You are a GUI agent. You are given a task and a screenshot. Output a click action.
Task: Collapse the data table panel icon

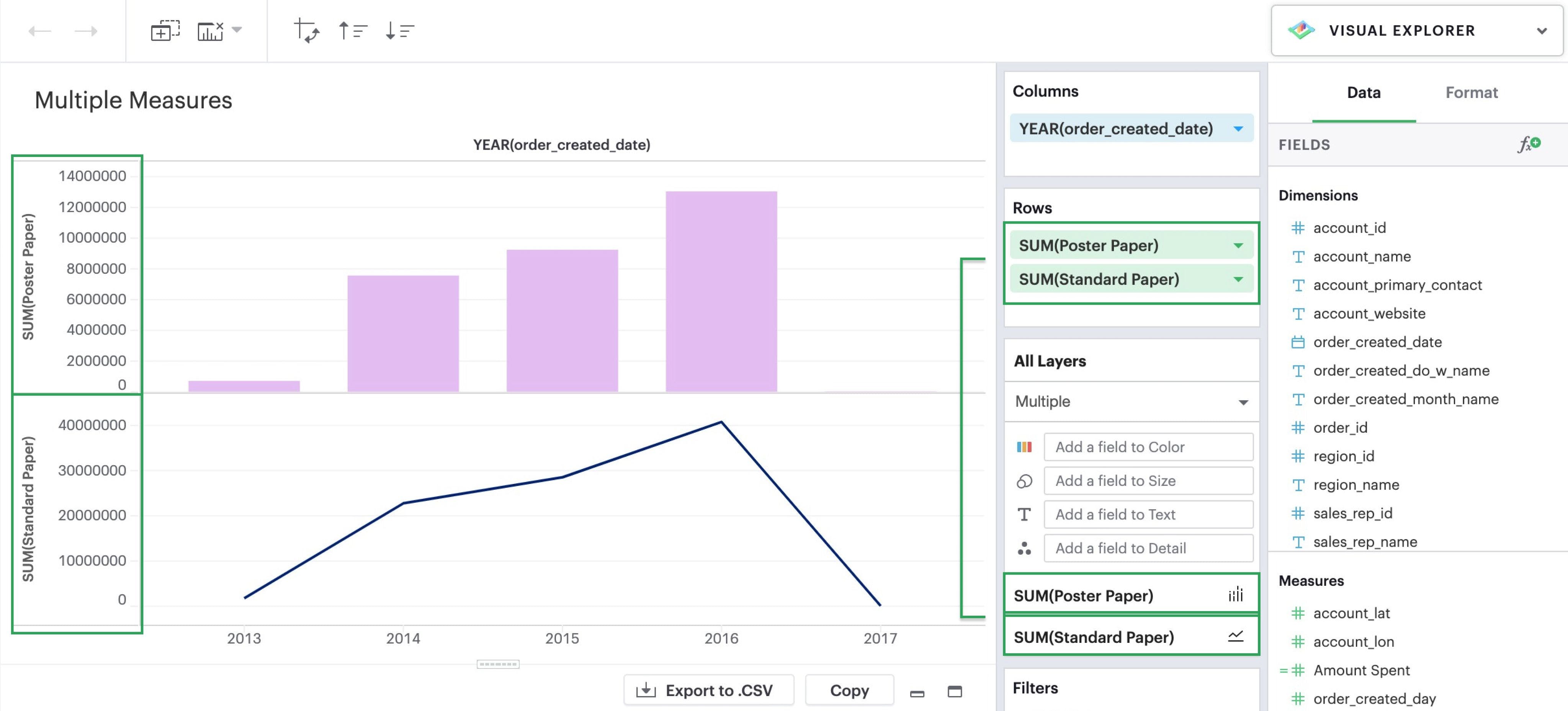point(917,693)
